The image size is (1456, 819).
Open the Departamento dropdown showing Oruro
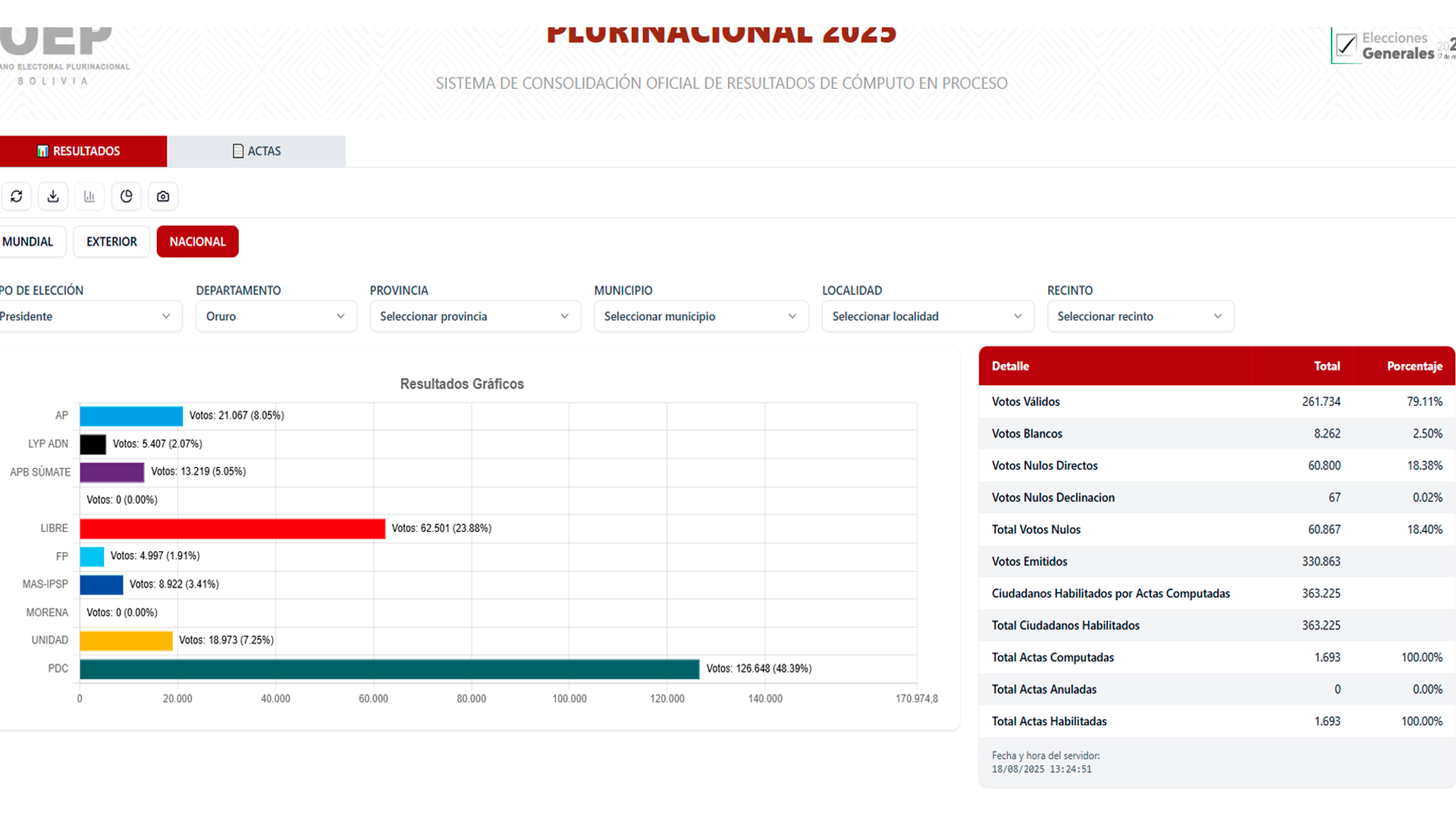[276, 316]
